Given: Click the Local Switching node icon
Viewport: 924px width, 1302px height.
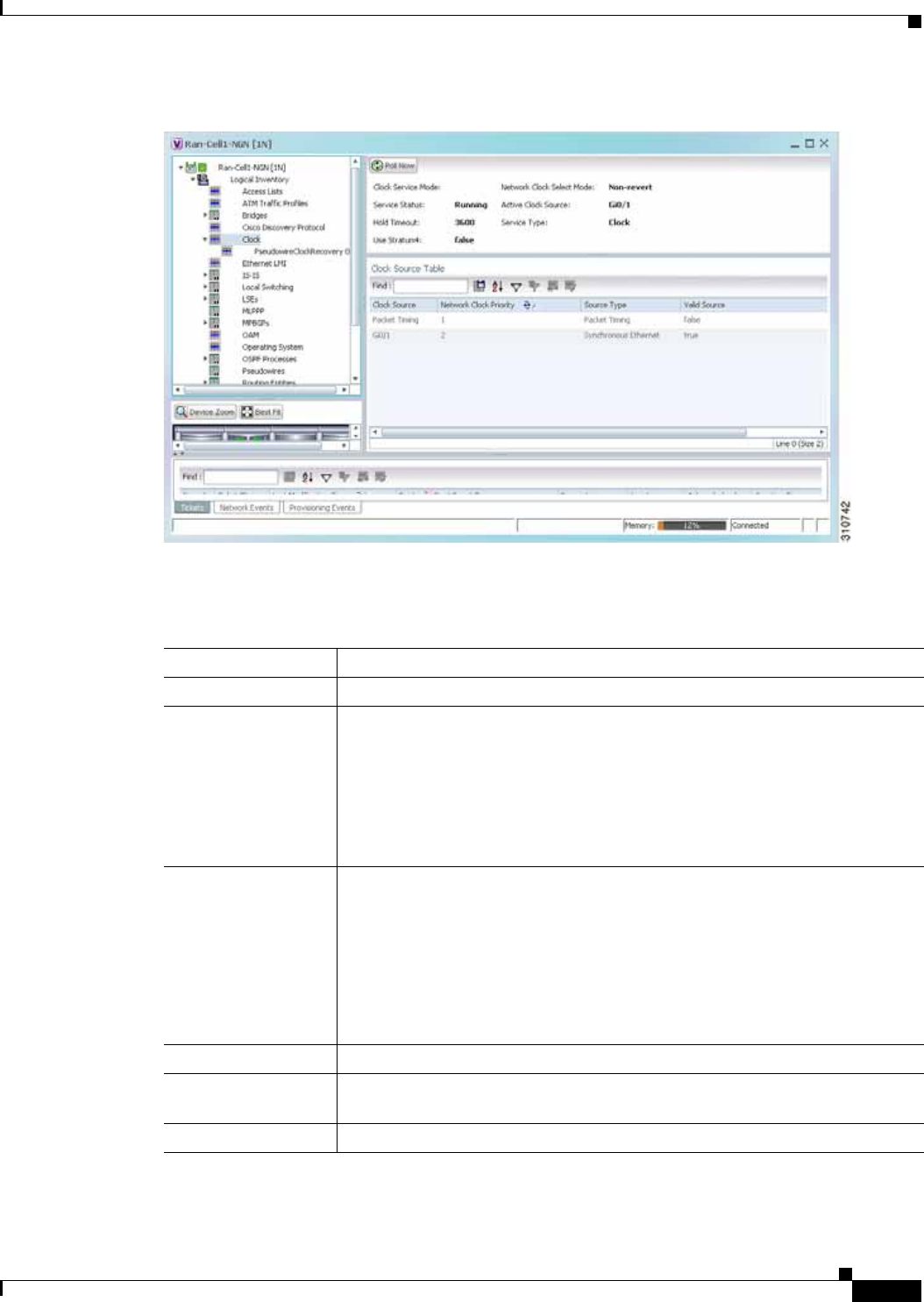Looking at the screenshot, I should pyautogui.click(x=215, y=287).
